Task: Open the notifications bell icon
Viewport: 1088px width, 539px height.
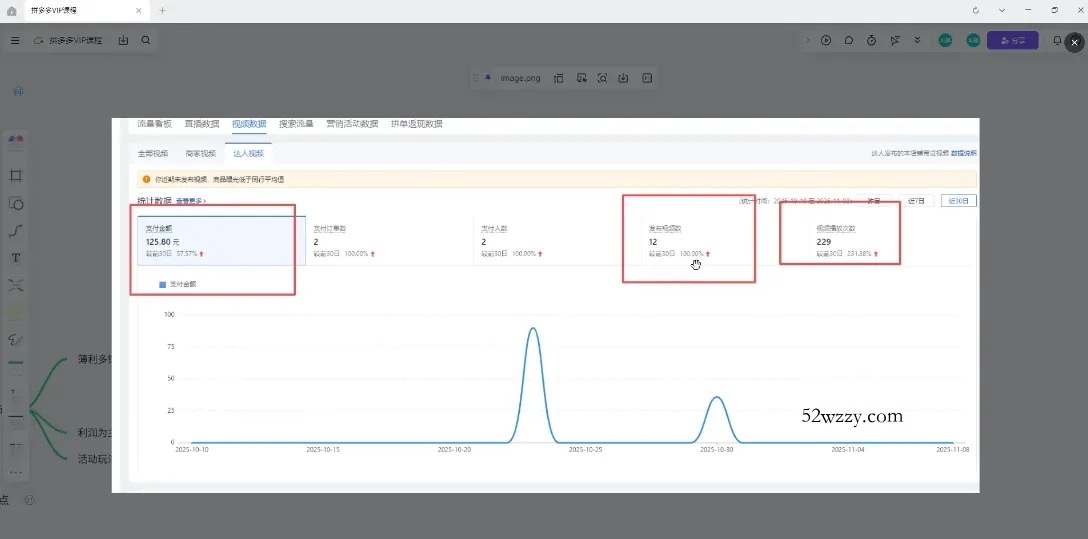Action: [1057, 41]
